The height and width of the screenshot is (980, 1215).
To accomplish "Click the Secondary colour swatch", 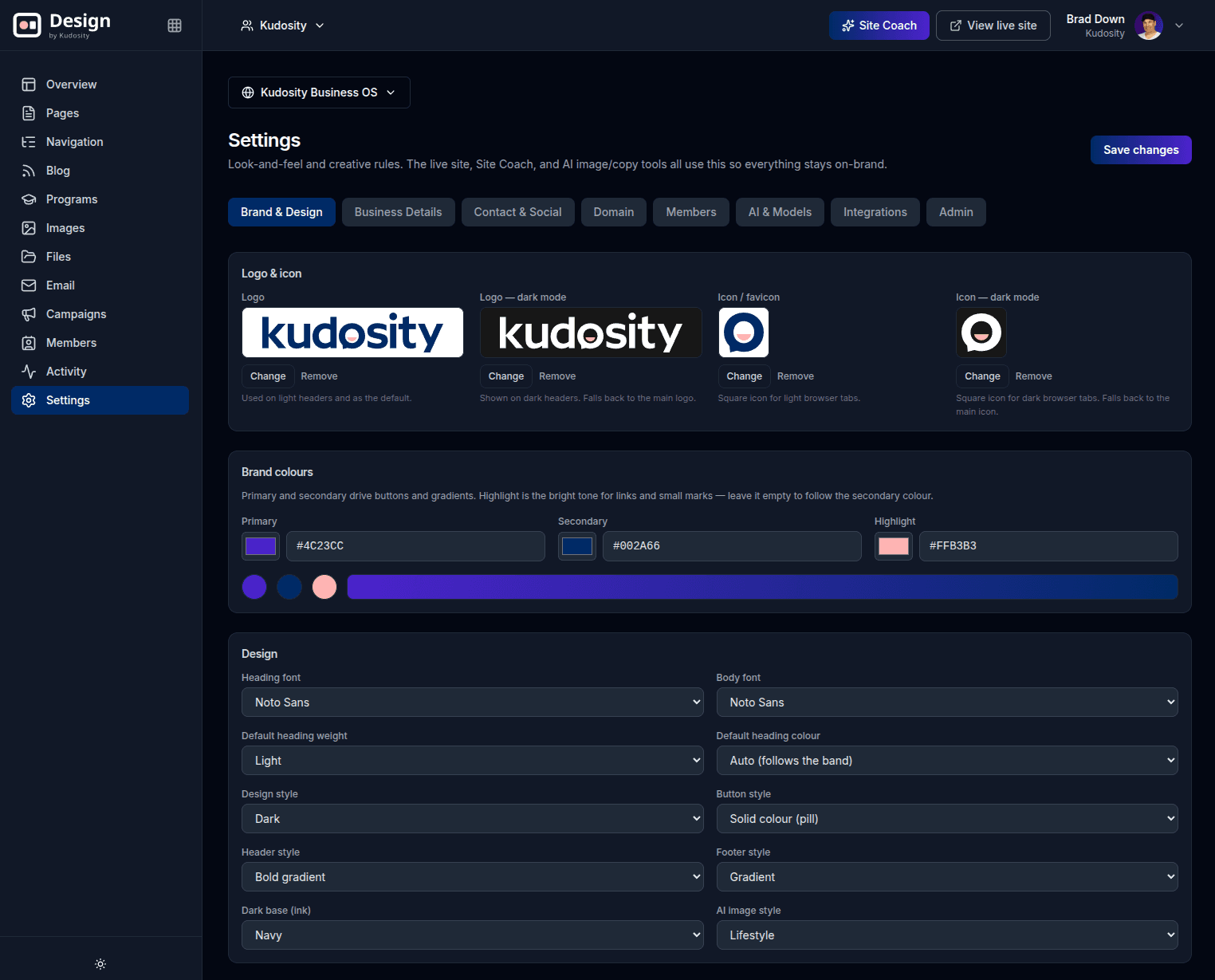I will click(x=577, y=546).
